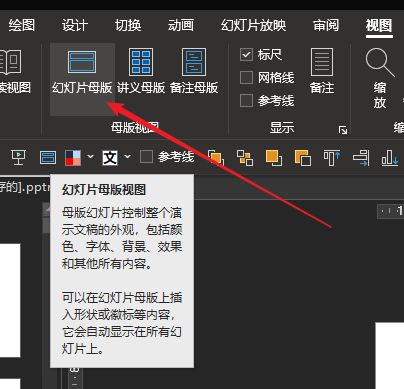
Task: Open the Zoom (缩放) magnifier tool
Action: click(380, 78)
